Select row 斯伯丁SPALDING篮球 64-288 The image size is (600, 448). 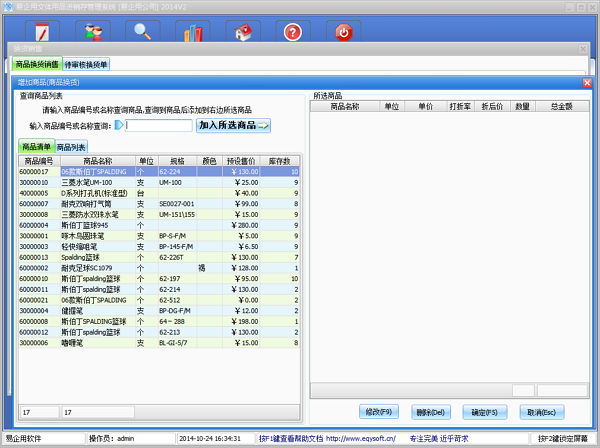[x=159, y=322]
